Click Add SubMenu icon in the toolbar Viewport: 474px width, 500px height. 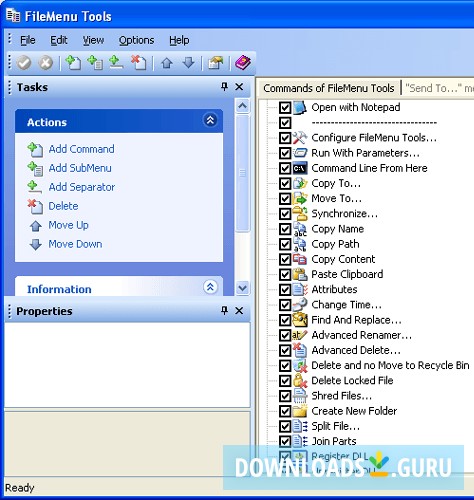click(x=95, y=63)
